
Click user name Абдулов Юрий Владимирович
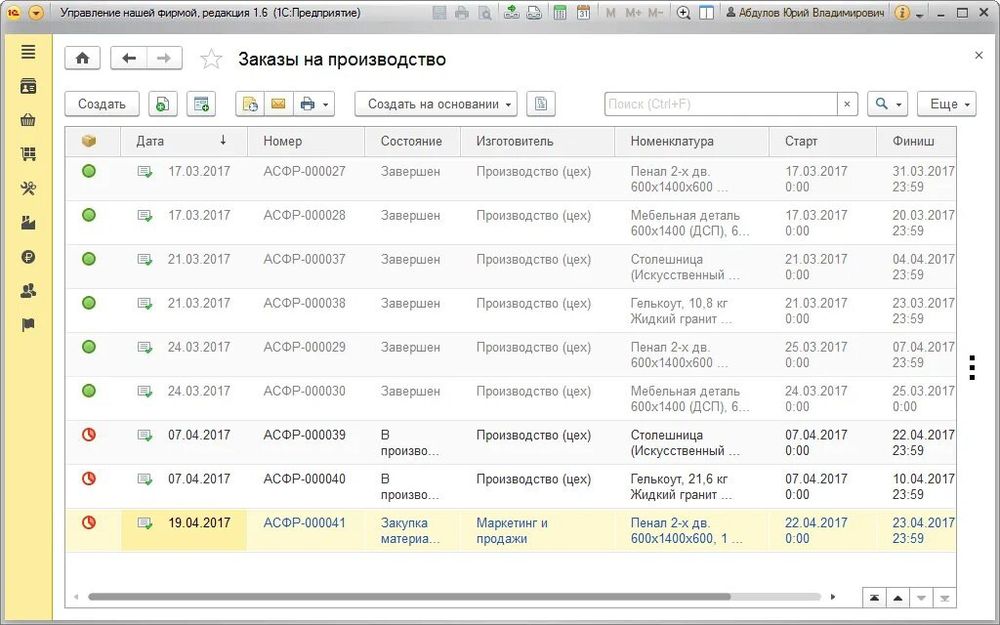tap(805, 13)
